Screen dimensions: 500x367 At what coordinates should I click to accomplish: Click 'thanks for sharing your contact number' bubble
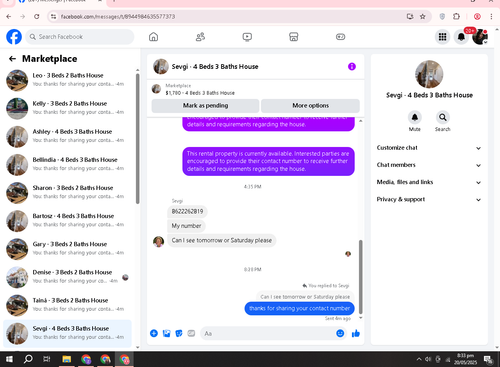pyautogui.click(x=299, y=308)
